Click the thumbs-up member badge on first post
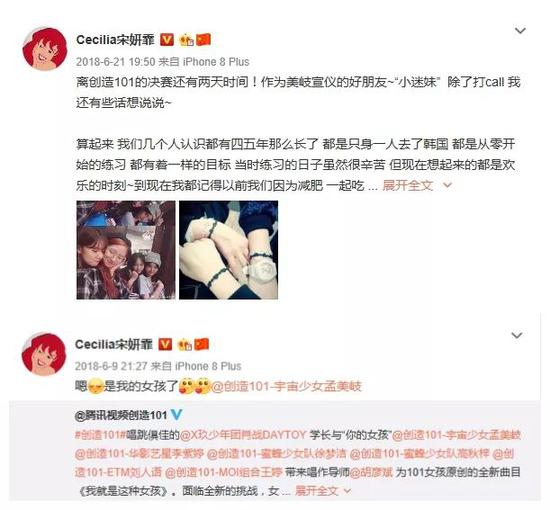The width and height of the screenshot is (550, 510). pos(186,40)
